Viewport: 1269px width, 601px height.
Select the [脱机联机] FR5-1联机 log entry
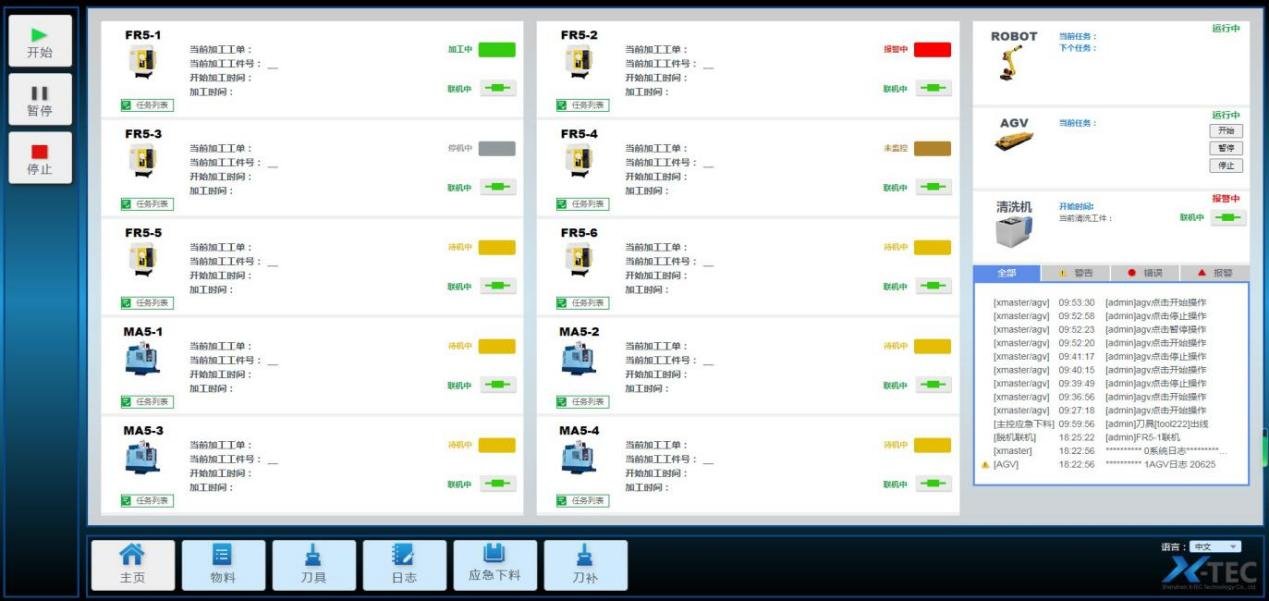click(1087, 437)
